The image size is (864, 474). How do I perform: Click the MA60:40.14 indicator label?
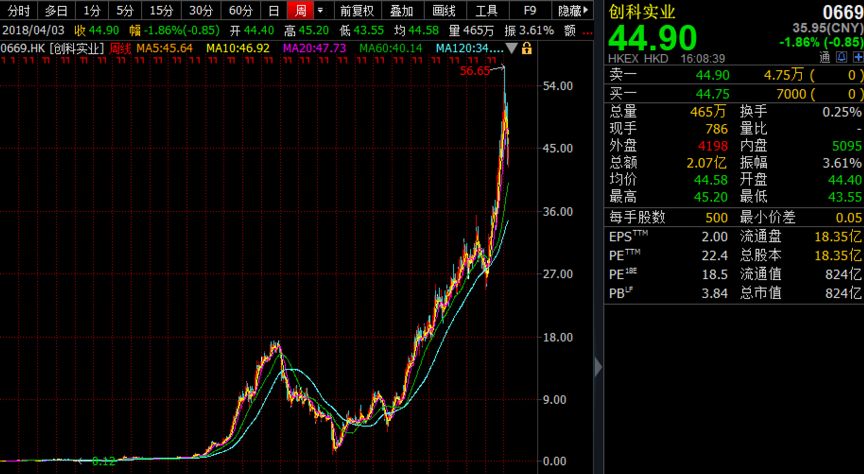[x=391, y=49]
